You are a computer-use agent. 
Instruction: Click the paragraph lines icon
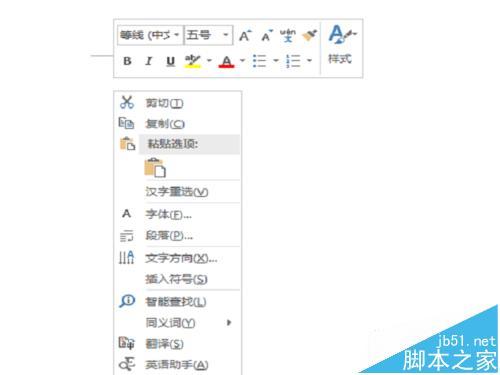[x=127, y=236]
